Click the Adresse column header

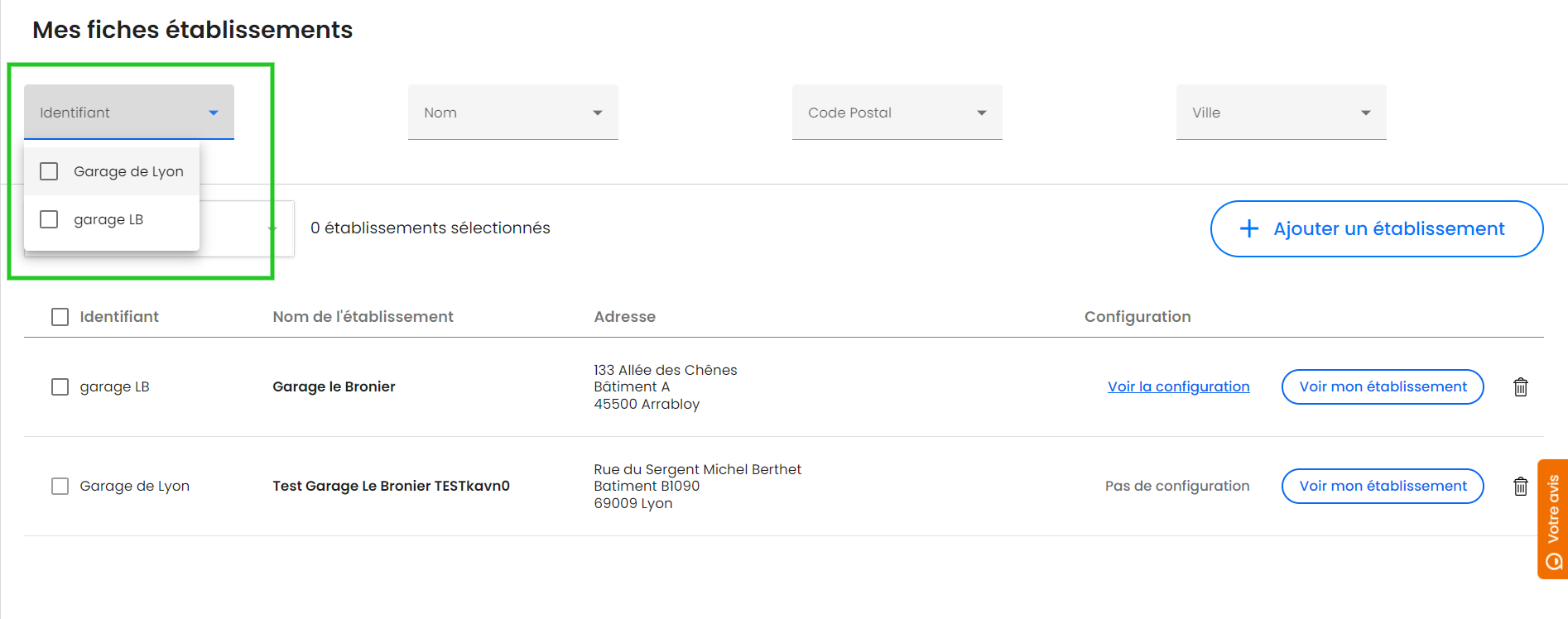(x=624, y=316)
